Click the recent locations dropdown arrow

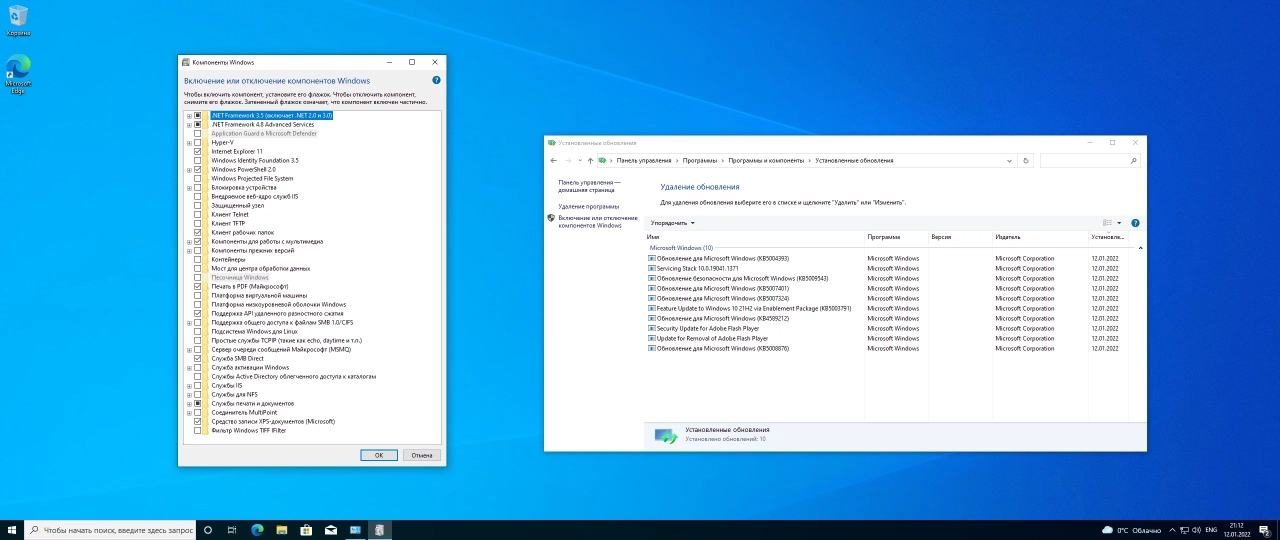pyautogui.click(x=580, y=160)
